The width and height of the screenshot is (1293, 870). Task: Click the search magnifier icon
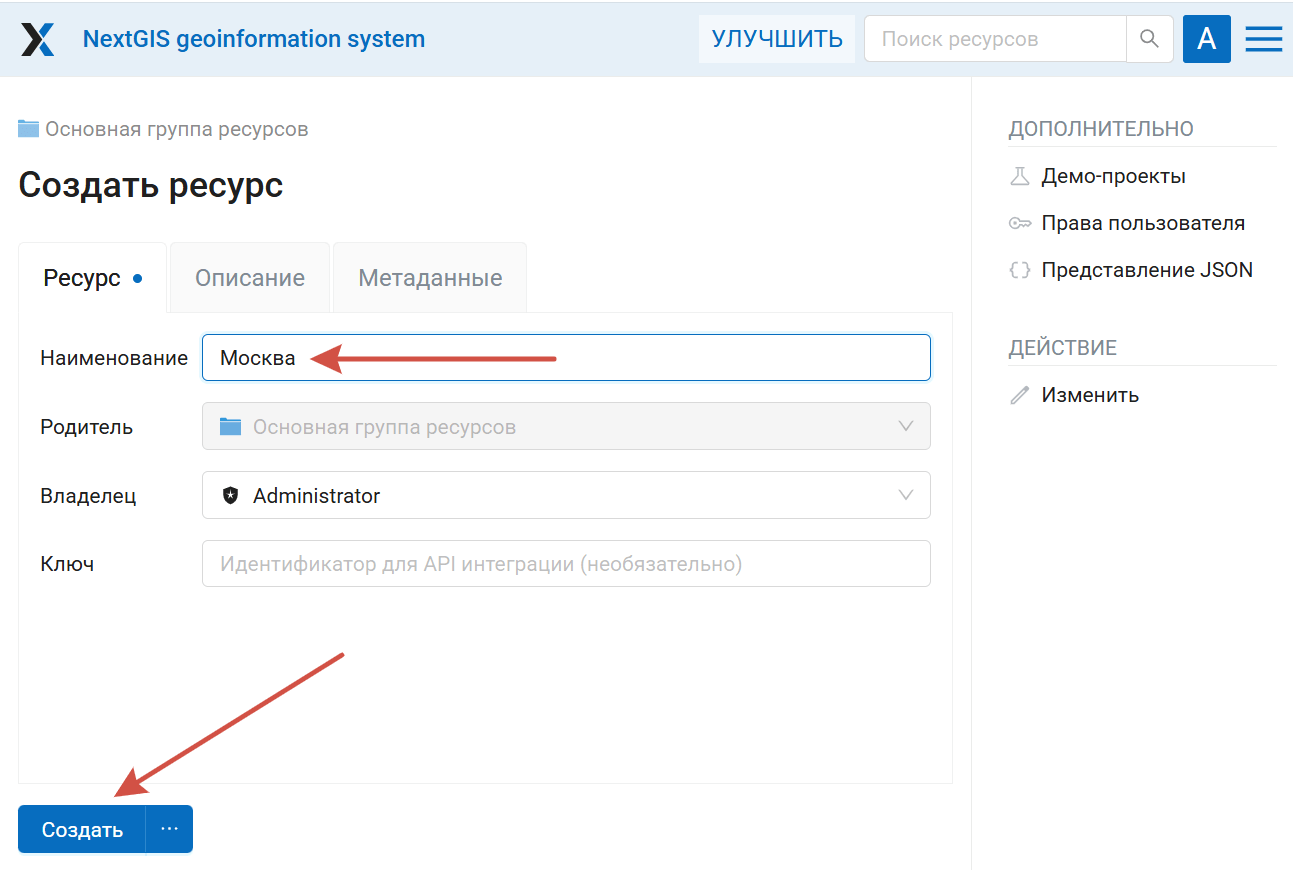[x=1149, y=39]
